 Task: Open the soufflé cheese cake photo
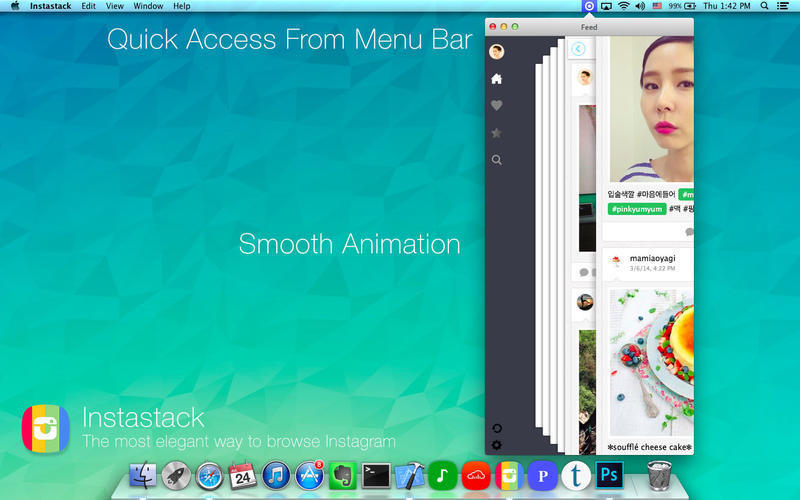click(x=652, y=362)
